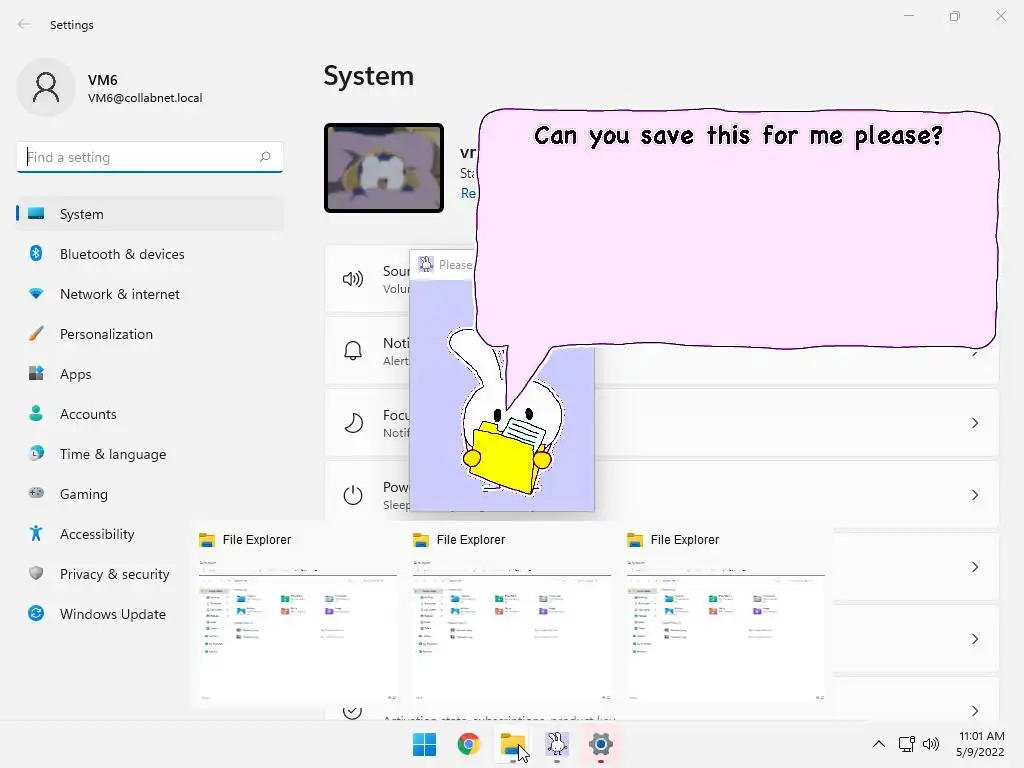This screenshot has width=1024, height=768.
Task: Click the Accessibility figure icon
Action: (x=36, y=534)
